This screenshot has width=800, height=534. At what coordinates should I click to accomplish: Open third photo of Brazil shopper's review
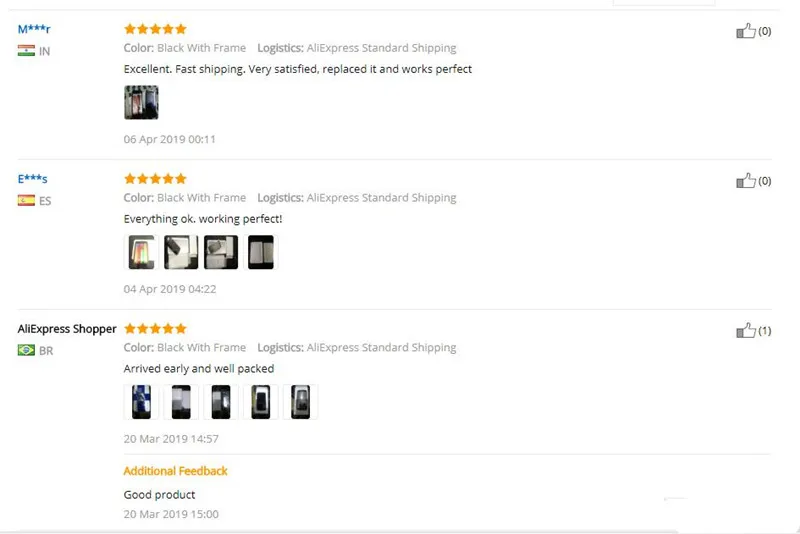click(x=221, y=402)
